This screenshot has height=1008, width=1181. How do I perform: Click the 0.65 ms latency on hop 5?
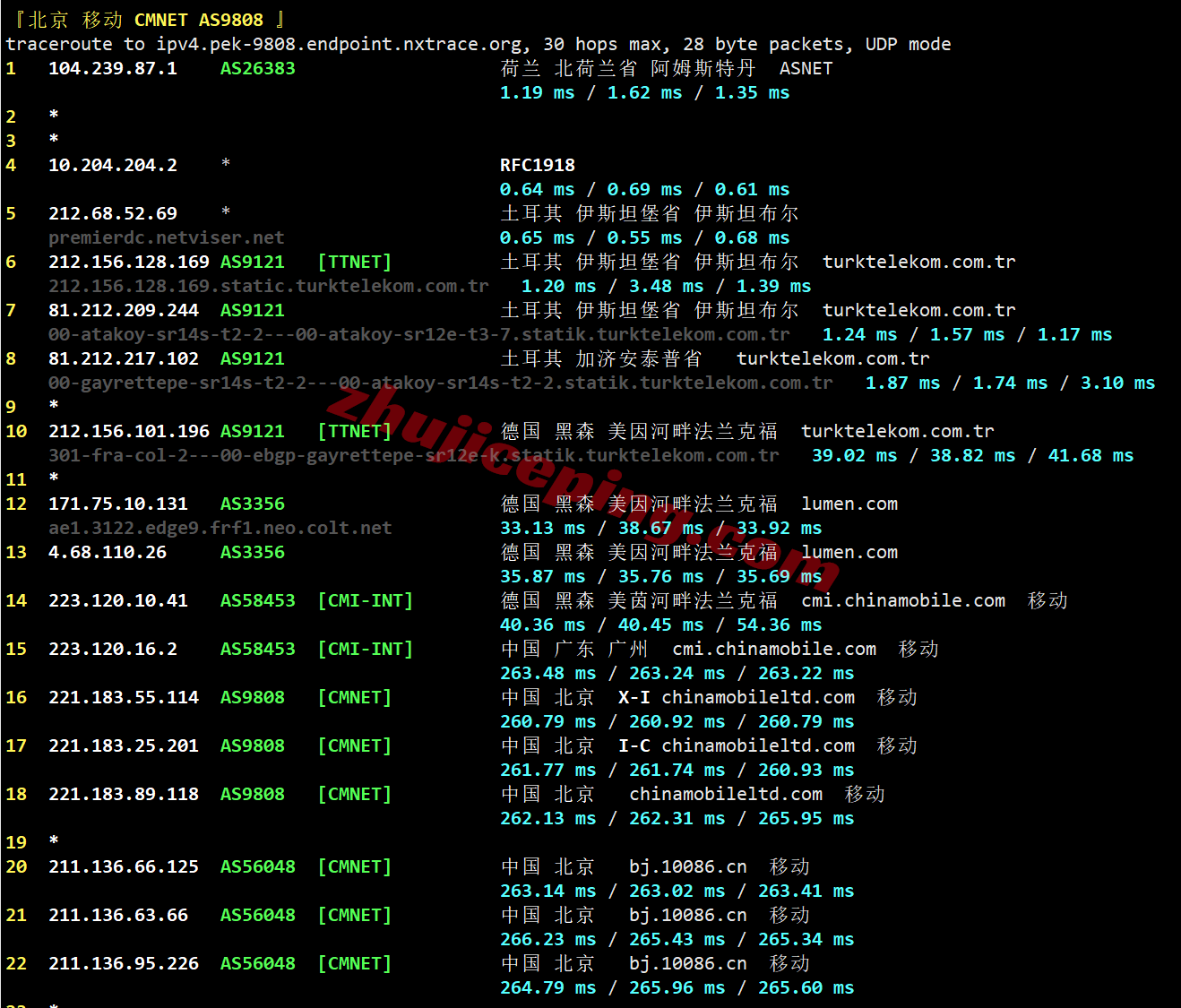click(x=538, y=237)
